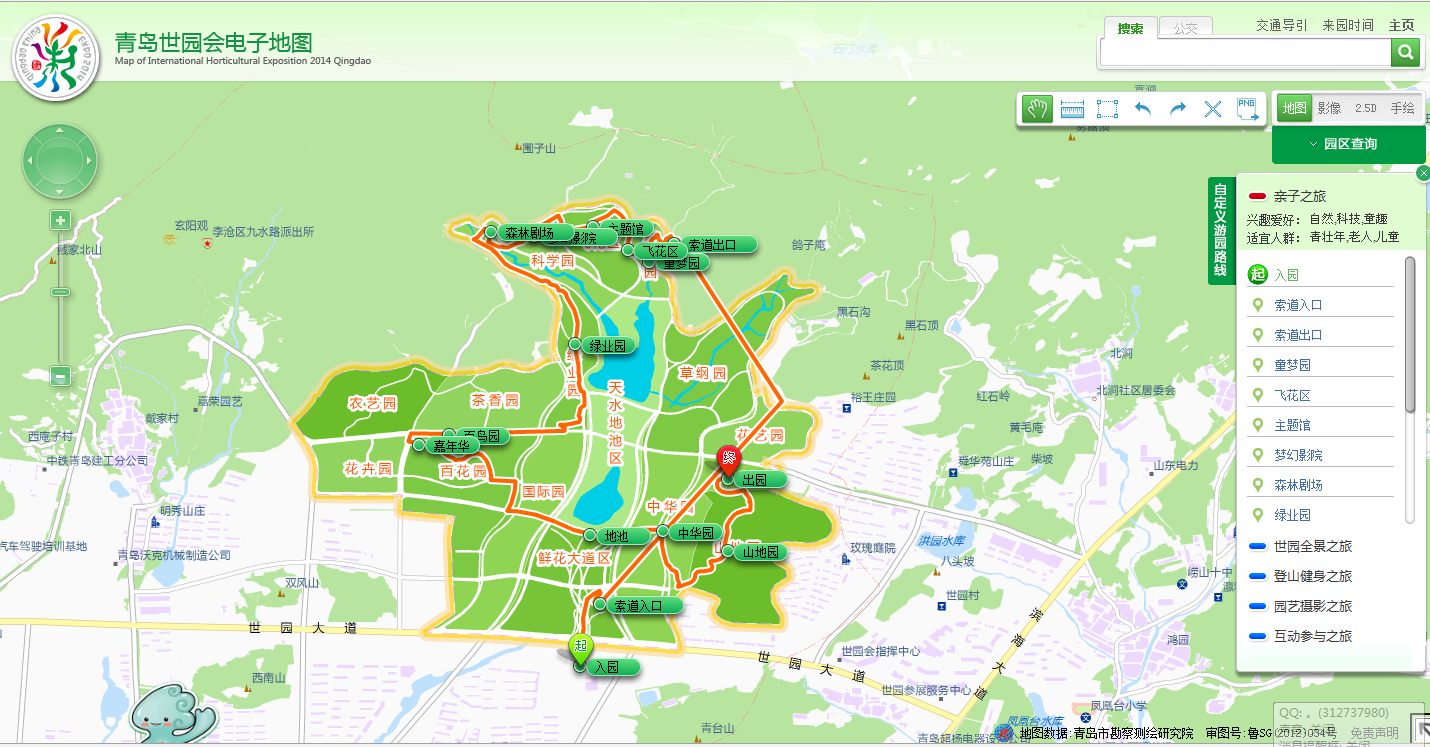
Task: Switch to 2.5D view
Action: click(1365, 108)
